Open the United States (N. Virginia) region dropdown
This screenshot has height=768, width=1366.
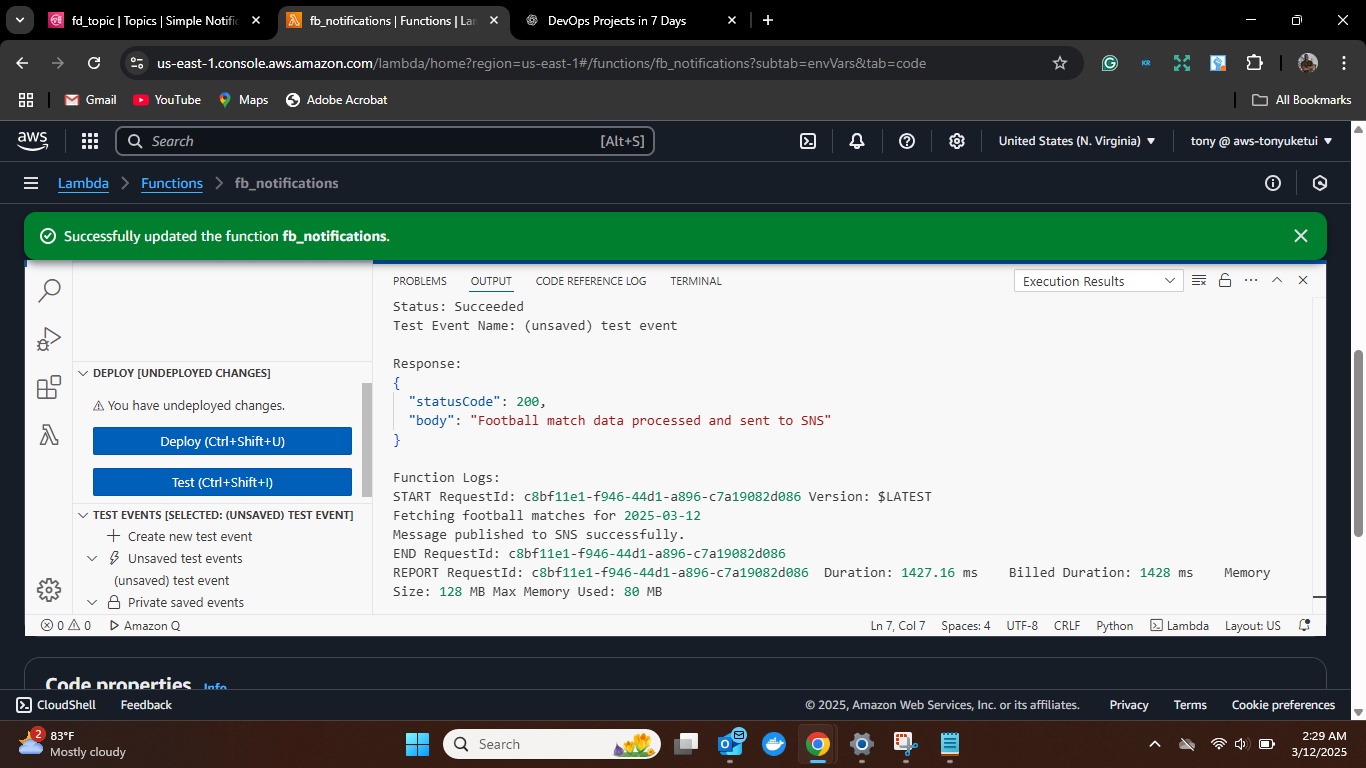(1077, 141)
